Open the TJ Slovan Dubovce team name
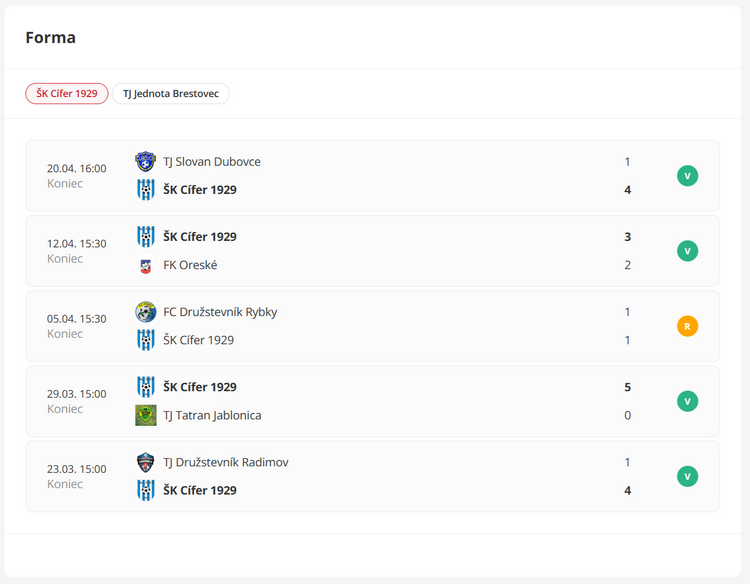The image size is (750, 584). [x=212, y=162]
